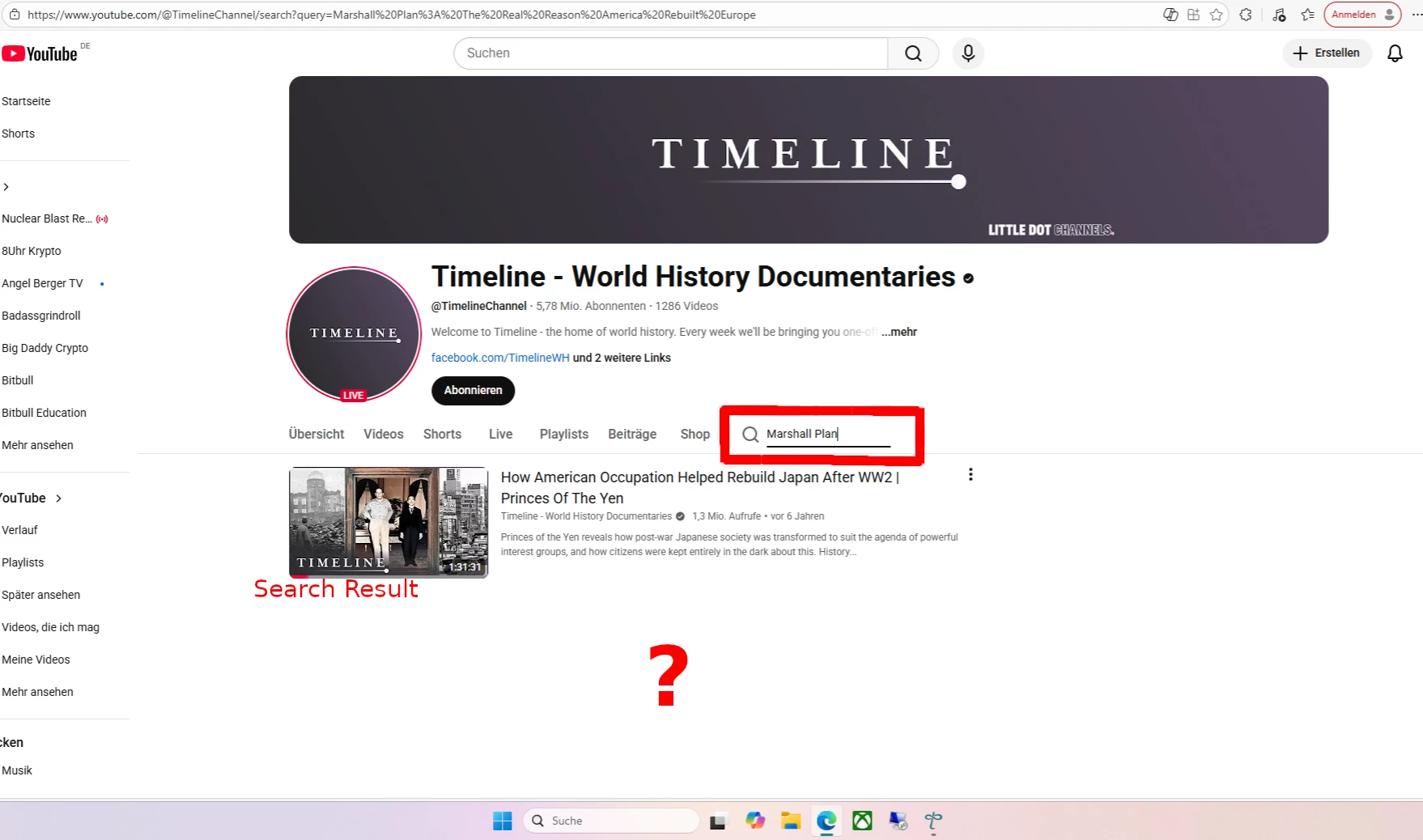The width and height of the screenshot is (1423, 840).
Task: Open browser settings three-dot menu
Action: tap(1416, 15)
